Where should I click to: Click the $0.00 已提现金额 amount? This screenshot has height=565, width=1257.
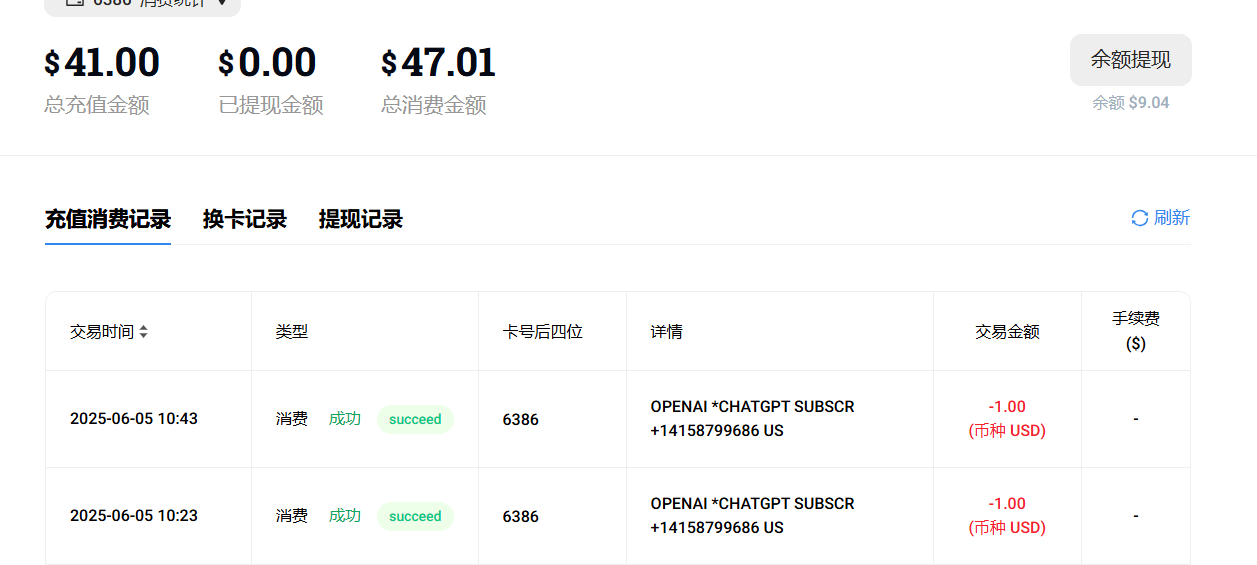(267, 63)
